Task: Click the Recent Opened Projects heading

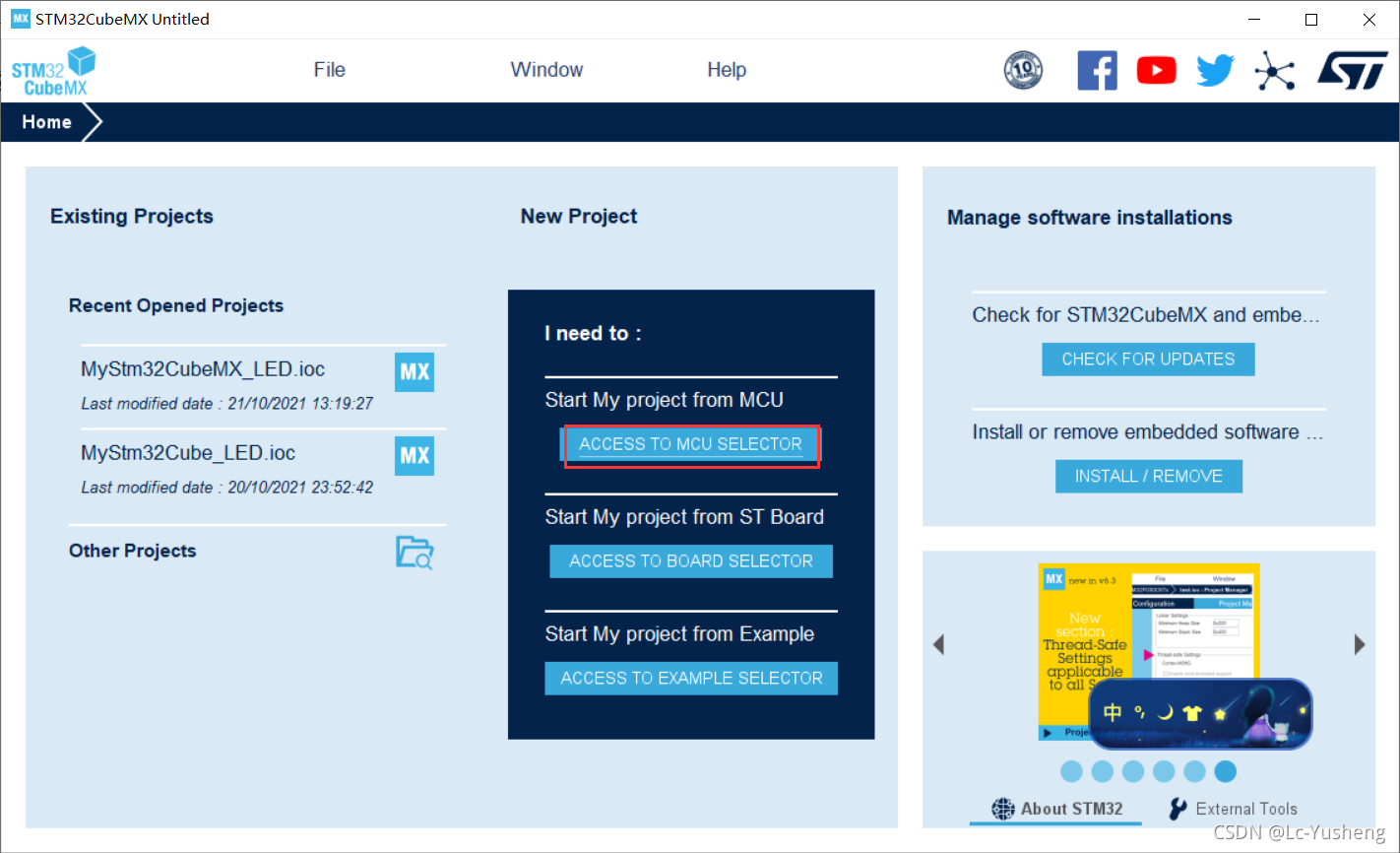Action: click(176, 305)
